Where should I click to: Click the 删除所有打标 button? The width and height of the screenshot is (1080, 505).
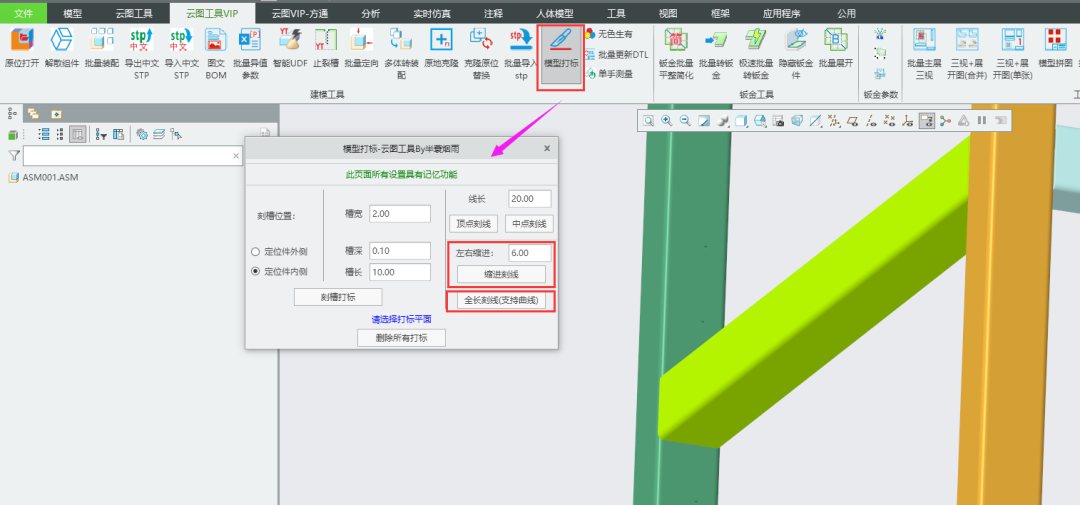402,338
